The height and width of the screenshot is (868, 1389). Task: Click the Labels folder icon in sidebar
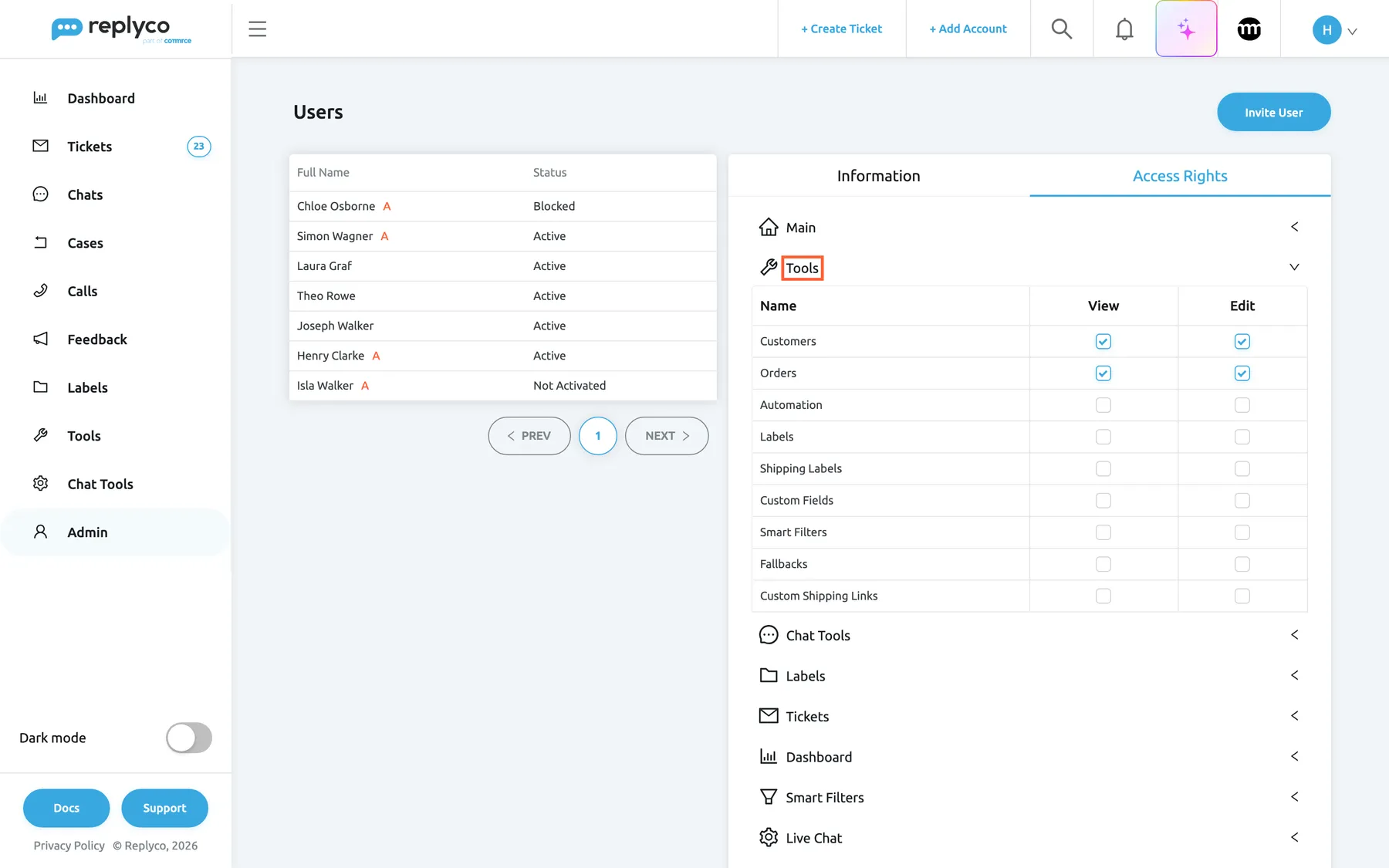[40, 387]
